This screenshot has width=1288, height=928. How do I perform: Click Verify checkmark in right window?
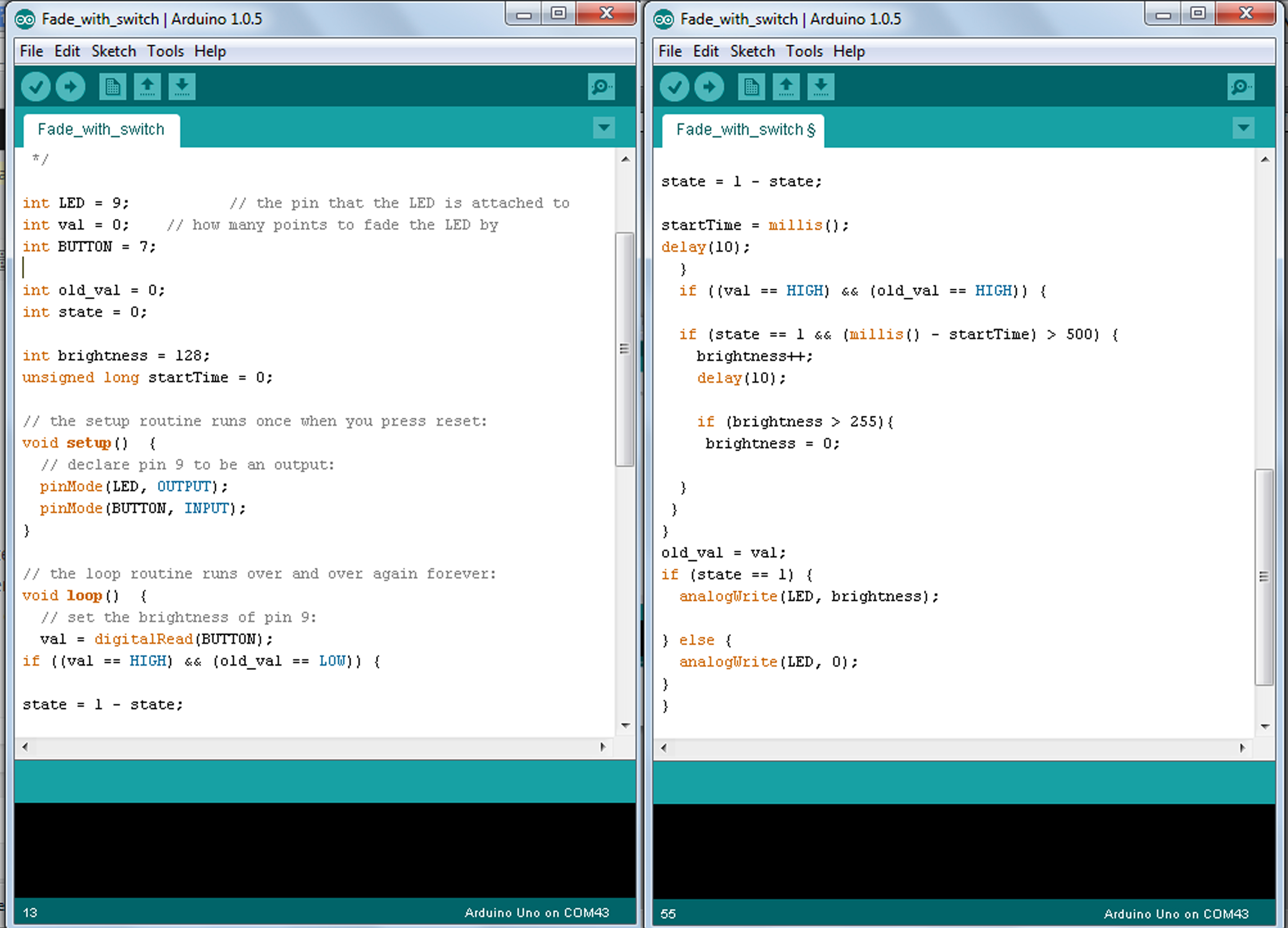pos(674,87)
